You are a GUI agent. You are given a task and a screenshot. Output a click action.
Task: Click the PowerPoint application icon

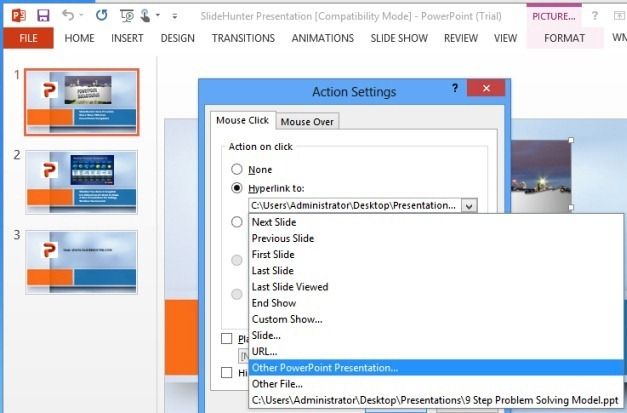(18, 16)
